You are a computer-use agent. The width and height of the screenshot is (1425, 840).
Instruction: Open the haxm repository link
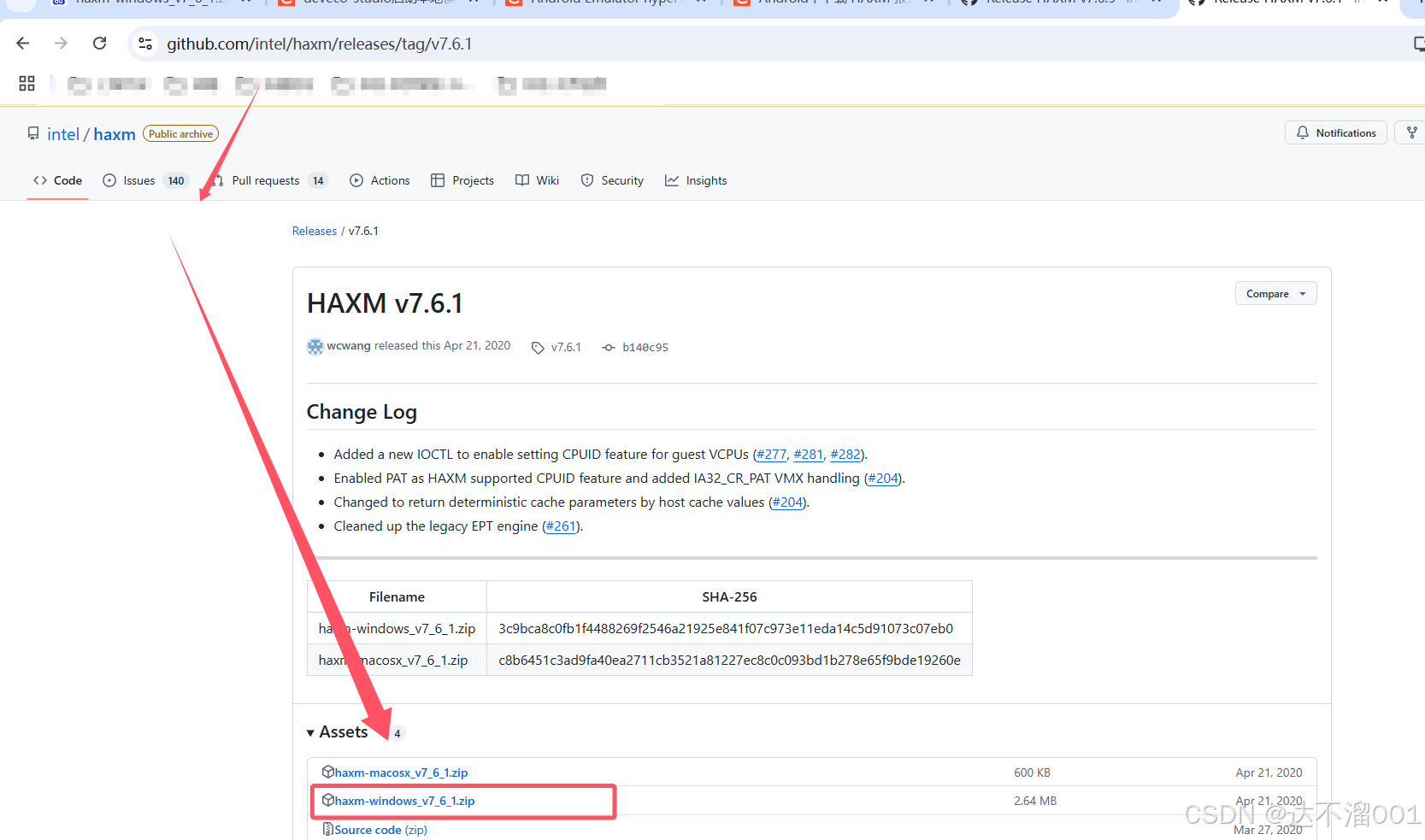pos(115,134)
